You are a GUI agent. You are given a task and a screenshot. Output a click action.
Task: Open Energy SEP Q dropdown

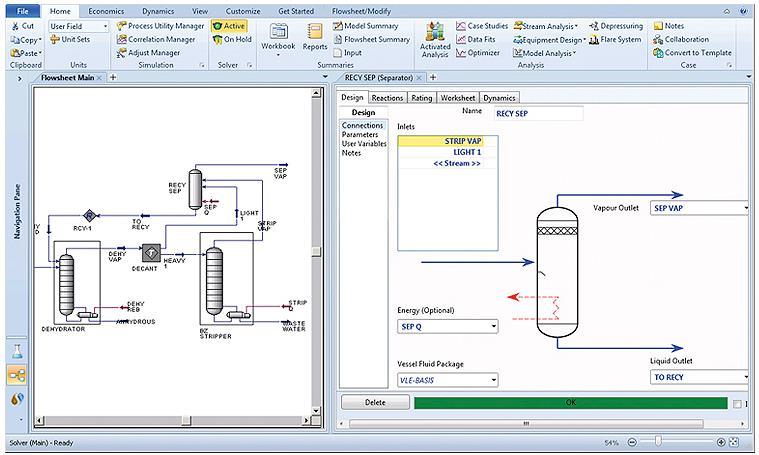coord(493,326)
